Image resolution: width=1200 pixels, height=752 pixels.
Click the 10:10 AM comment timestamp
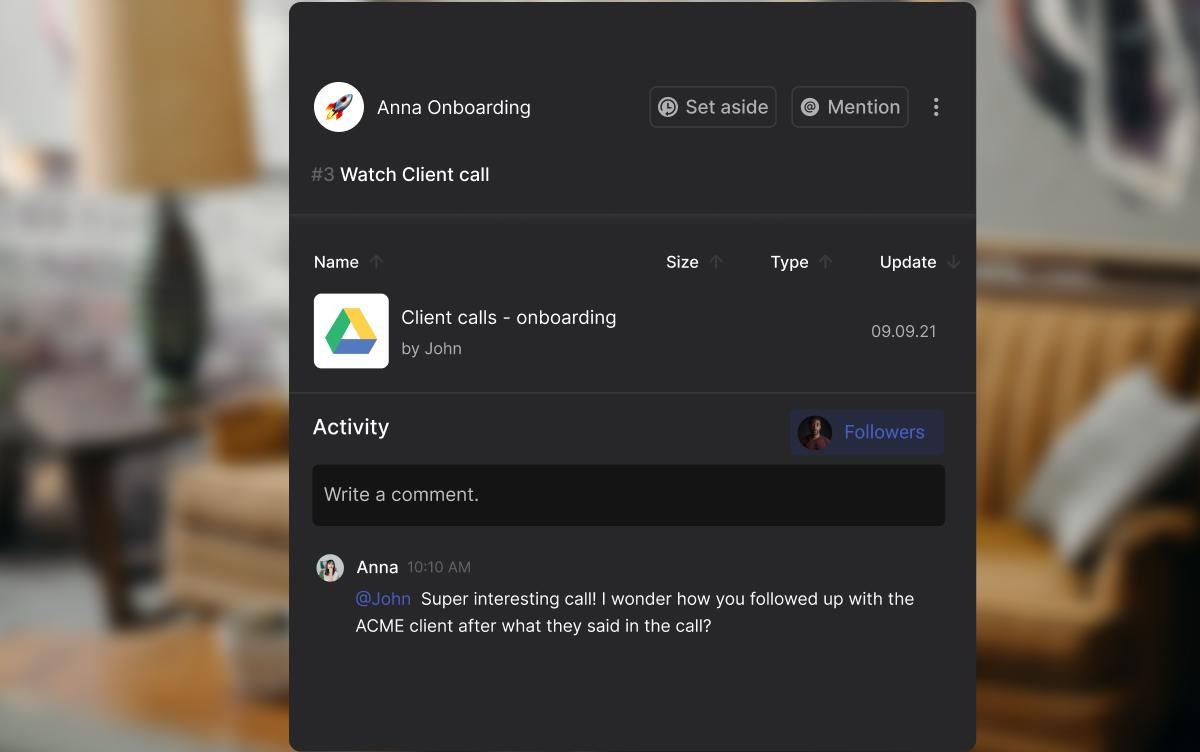tap(439, 567)
